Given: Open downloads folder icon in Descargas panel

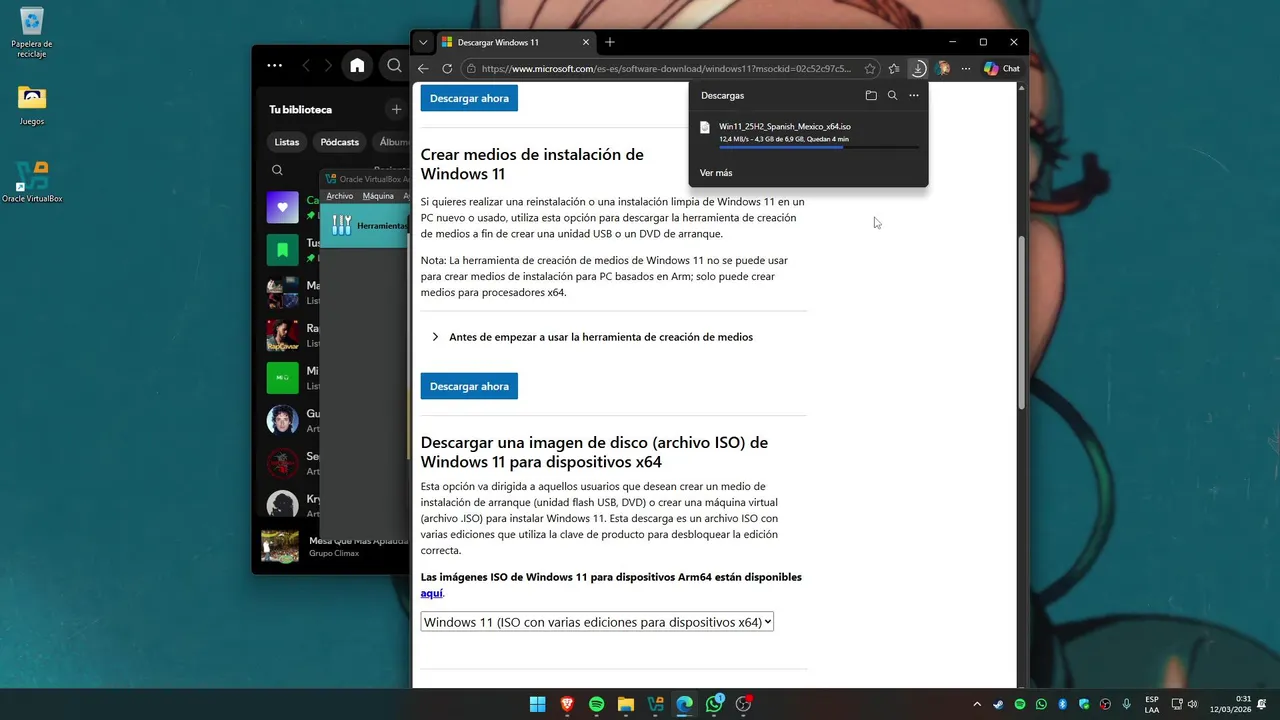Looking at the screenshot, I should (871, 96).
